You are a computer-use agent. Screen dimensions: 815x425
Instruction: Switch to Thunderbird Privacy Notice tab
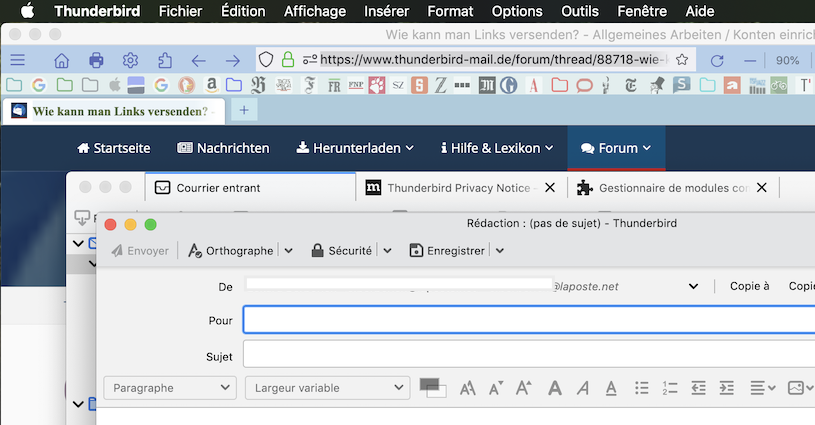coord(462,187)
